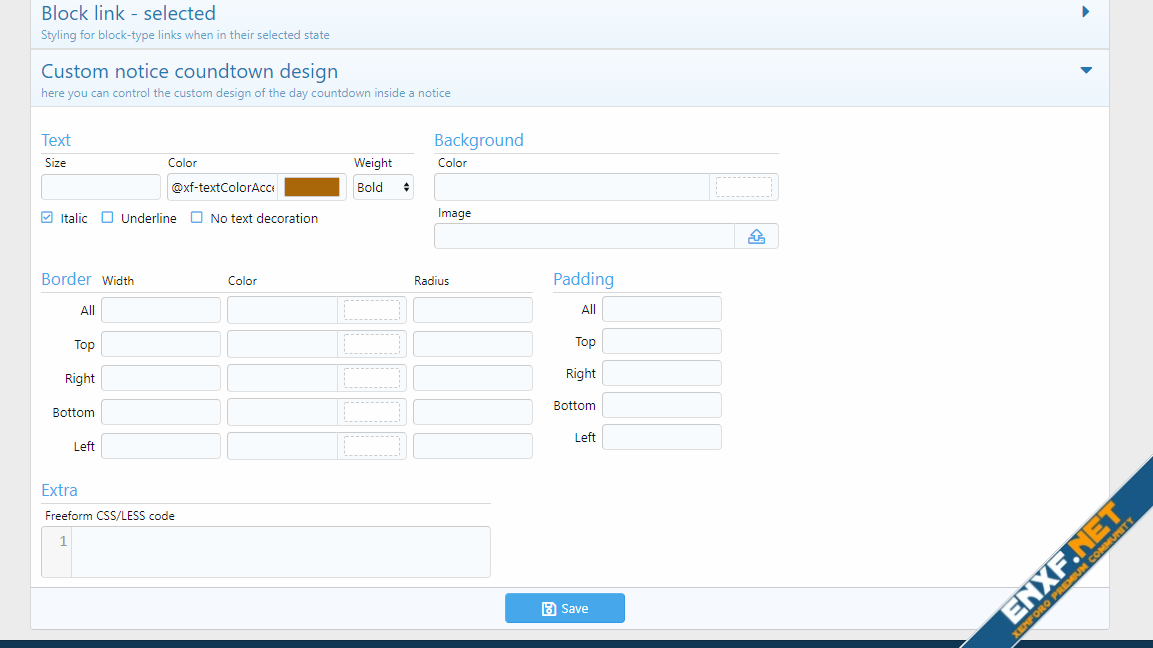
Task: Enable the Underline checkbox
Action: (x=108, y=218)
